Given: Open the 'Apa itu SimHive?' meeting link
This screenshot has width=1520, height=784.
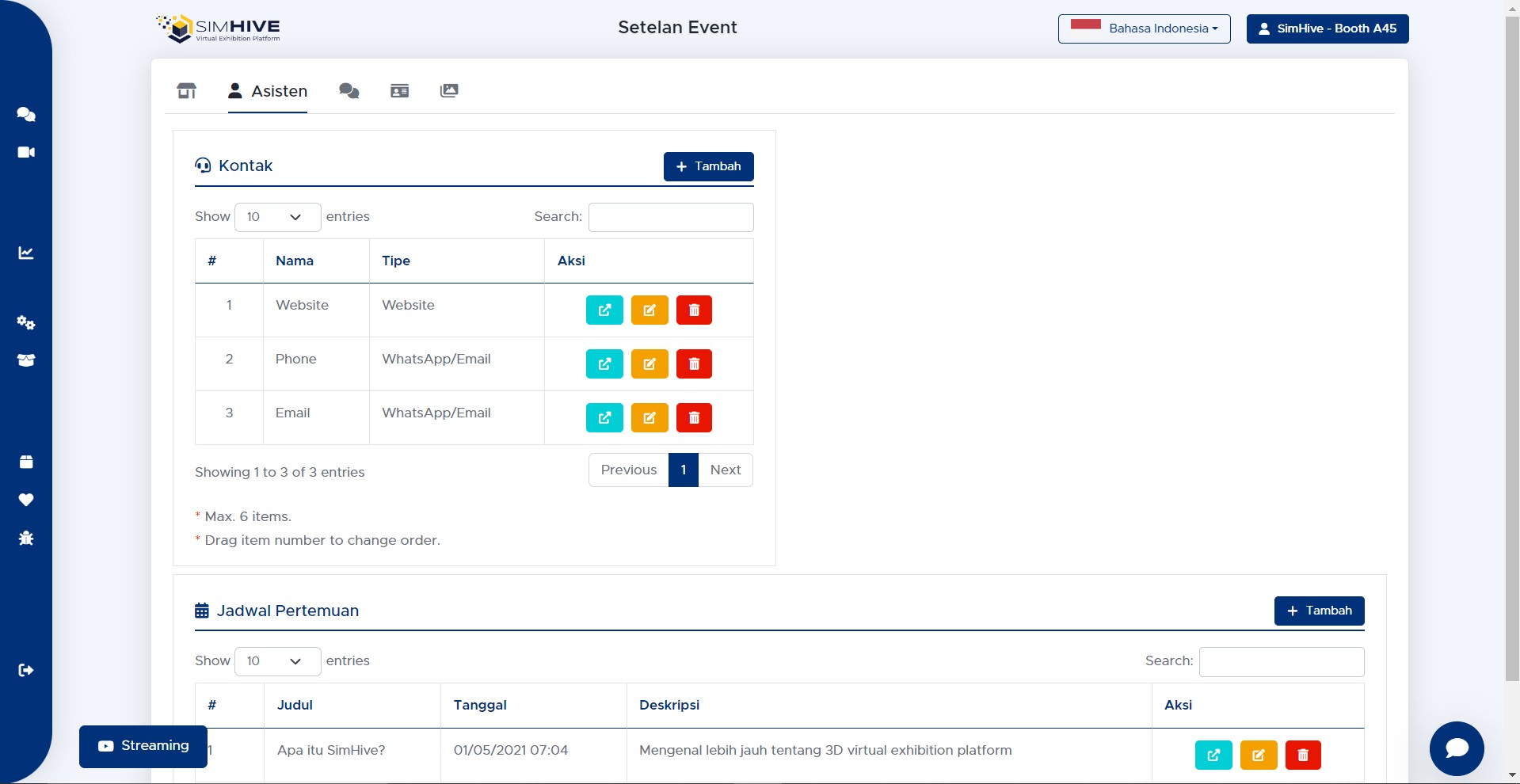Looking at the screenshot, I should (x=1213, y=755).
